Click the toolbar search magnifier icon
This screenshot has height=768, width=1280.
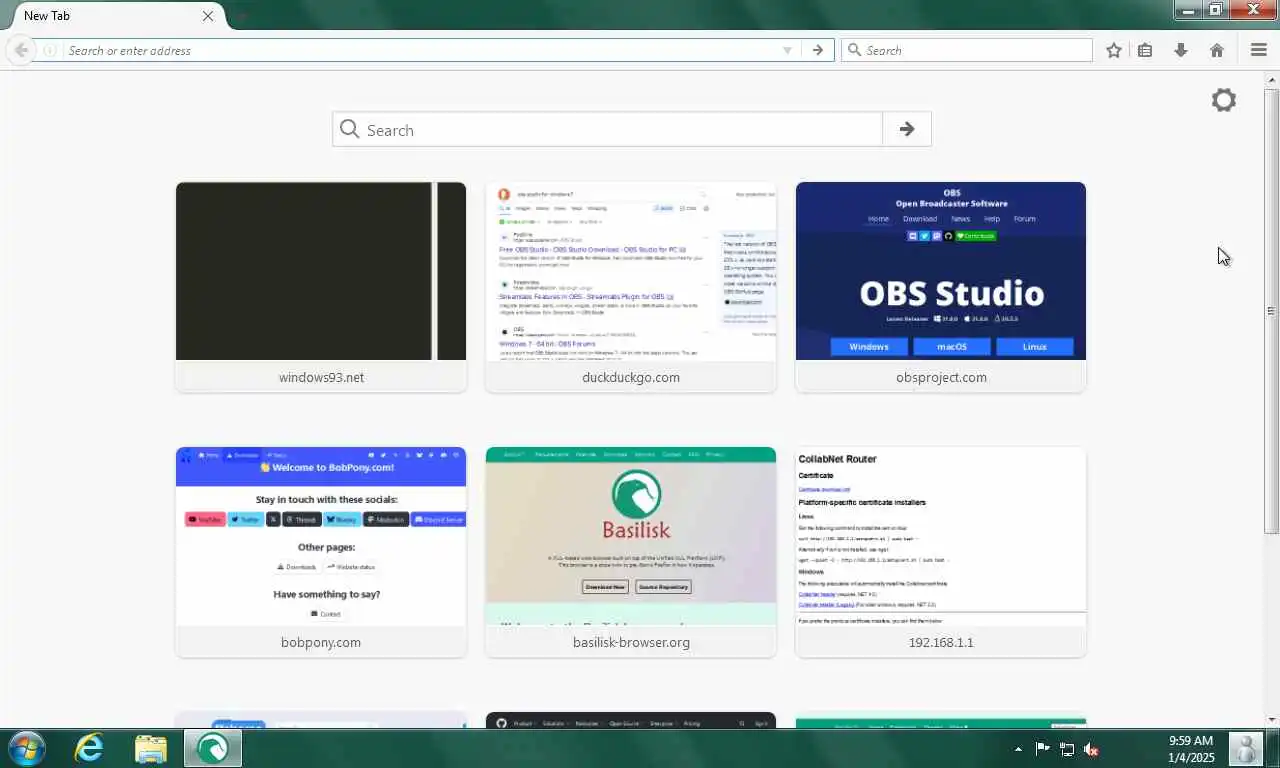(854, 50)
